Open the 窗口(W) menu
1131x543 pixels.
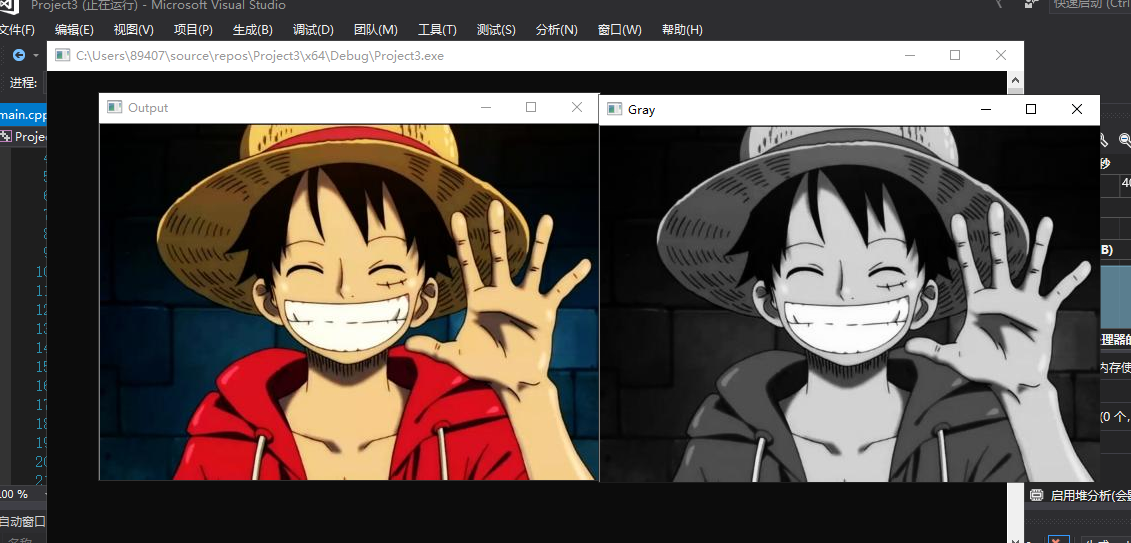[x=619, y=30]
